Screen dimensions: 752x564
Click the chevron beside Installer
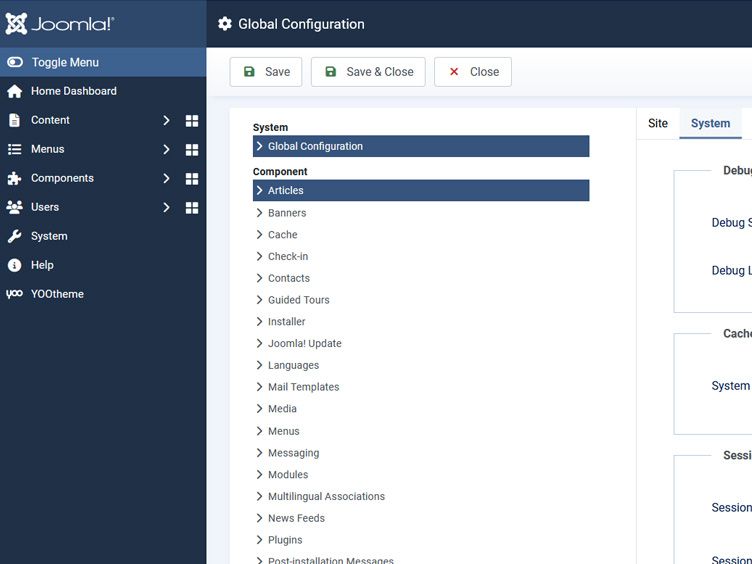[x=259, y=321]
